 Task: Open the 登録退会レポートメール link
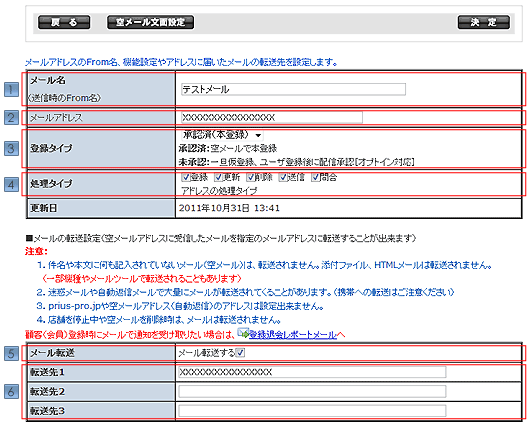coord(293,335)
